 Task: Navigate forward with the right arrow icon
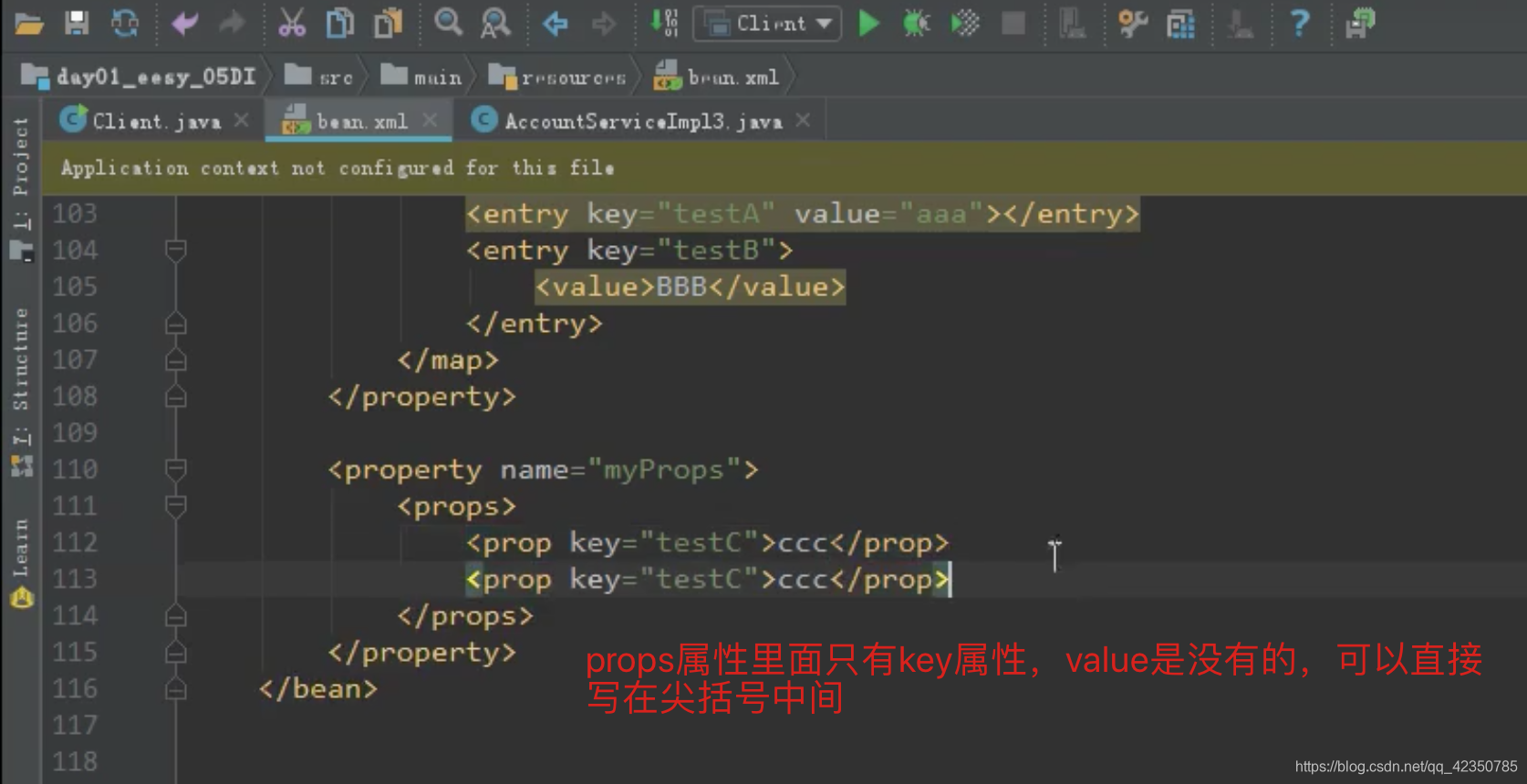pyautogui.click(x=603, y=23)
